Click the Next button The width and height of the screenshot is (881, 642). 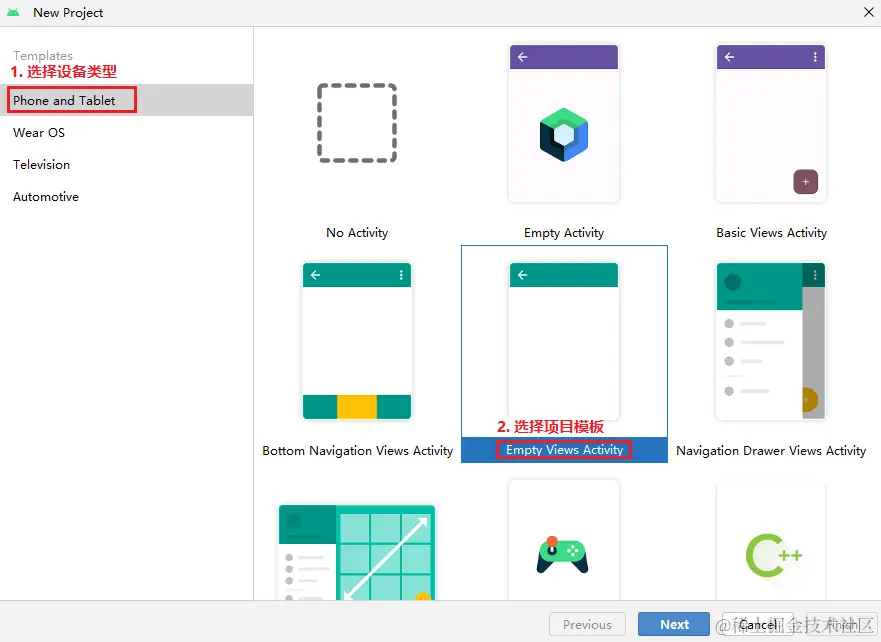tap(674, 624)
